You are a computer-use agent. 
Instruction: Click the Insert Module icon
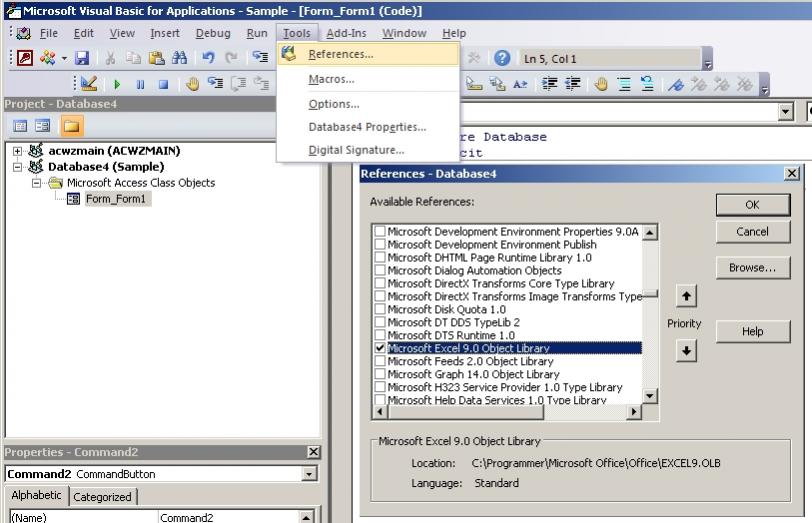(48, 57)
